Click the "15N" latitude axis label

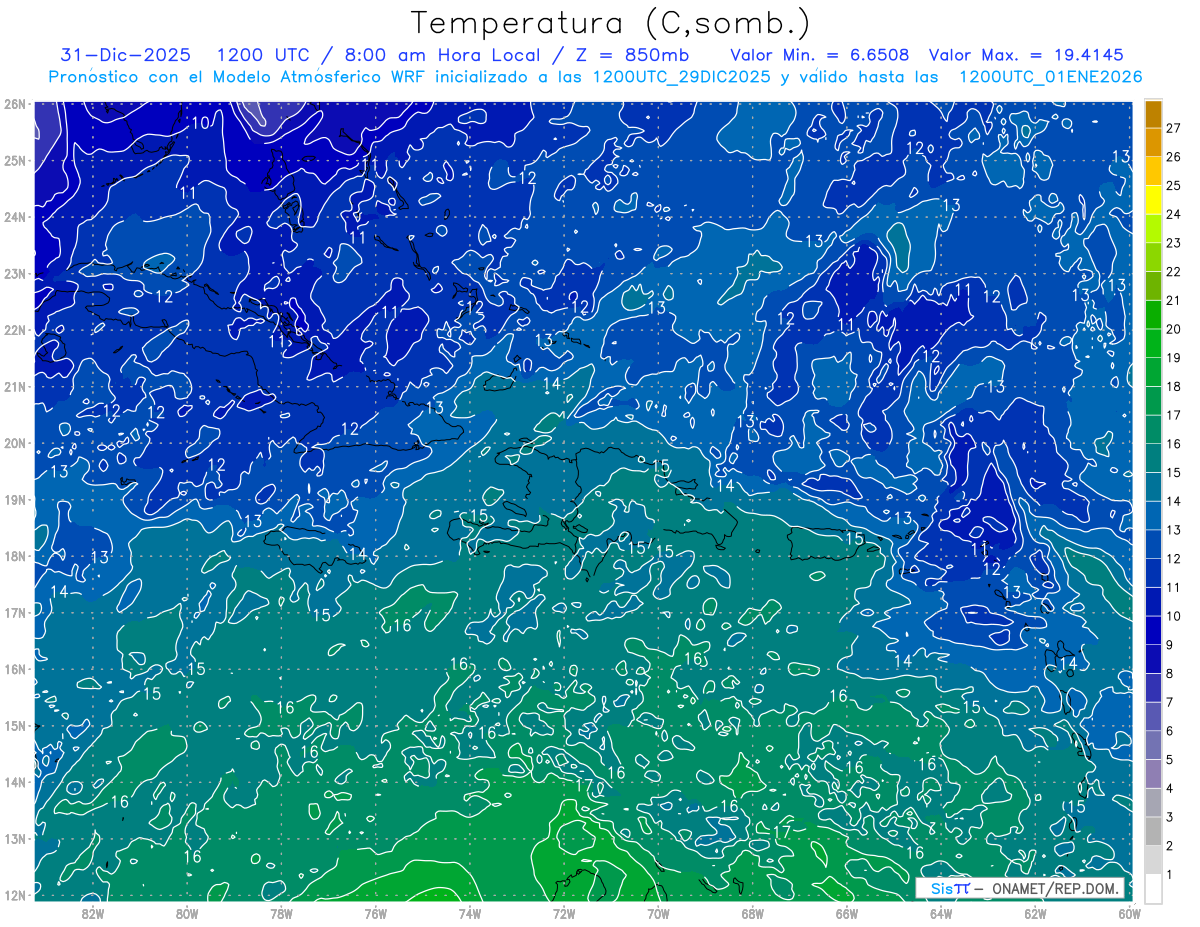tap(15, 725)
